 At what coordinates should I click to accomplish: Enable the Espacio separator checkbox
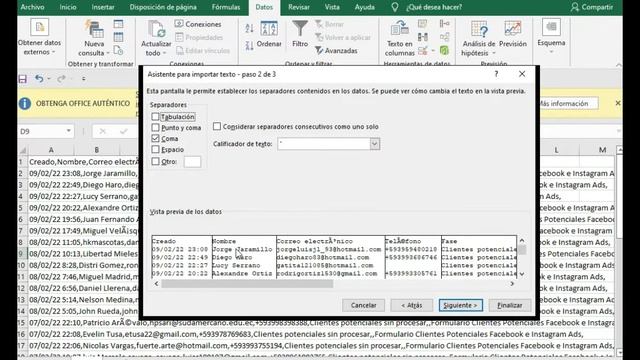tap(155, 149)
